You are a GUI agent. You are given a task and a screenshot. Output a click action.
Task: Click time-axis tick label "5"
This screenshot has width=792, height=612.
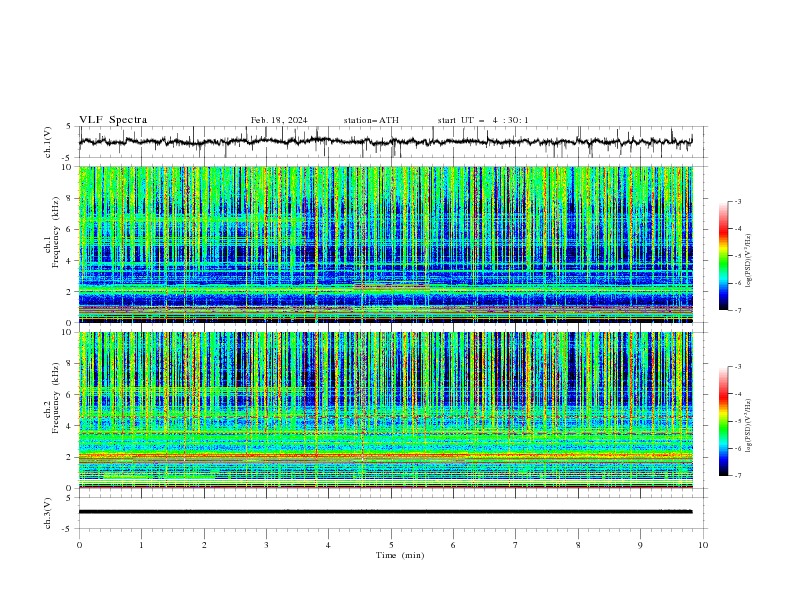click(x=391, y=545)
